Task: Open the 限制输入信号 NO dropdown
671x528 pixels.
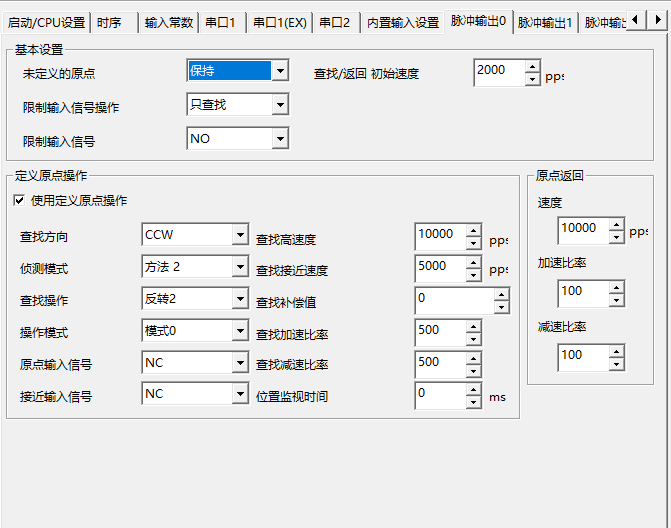Action: (280, 139)
